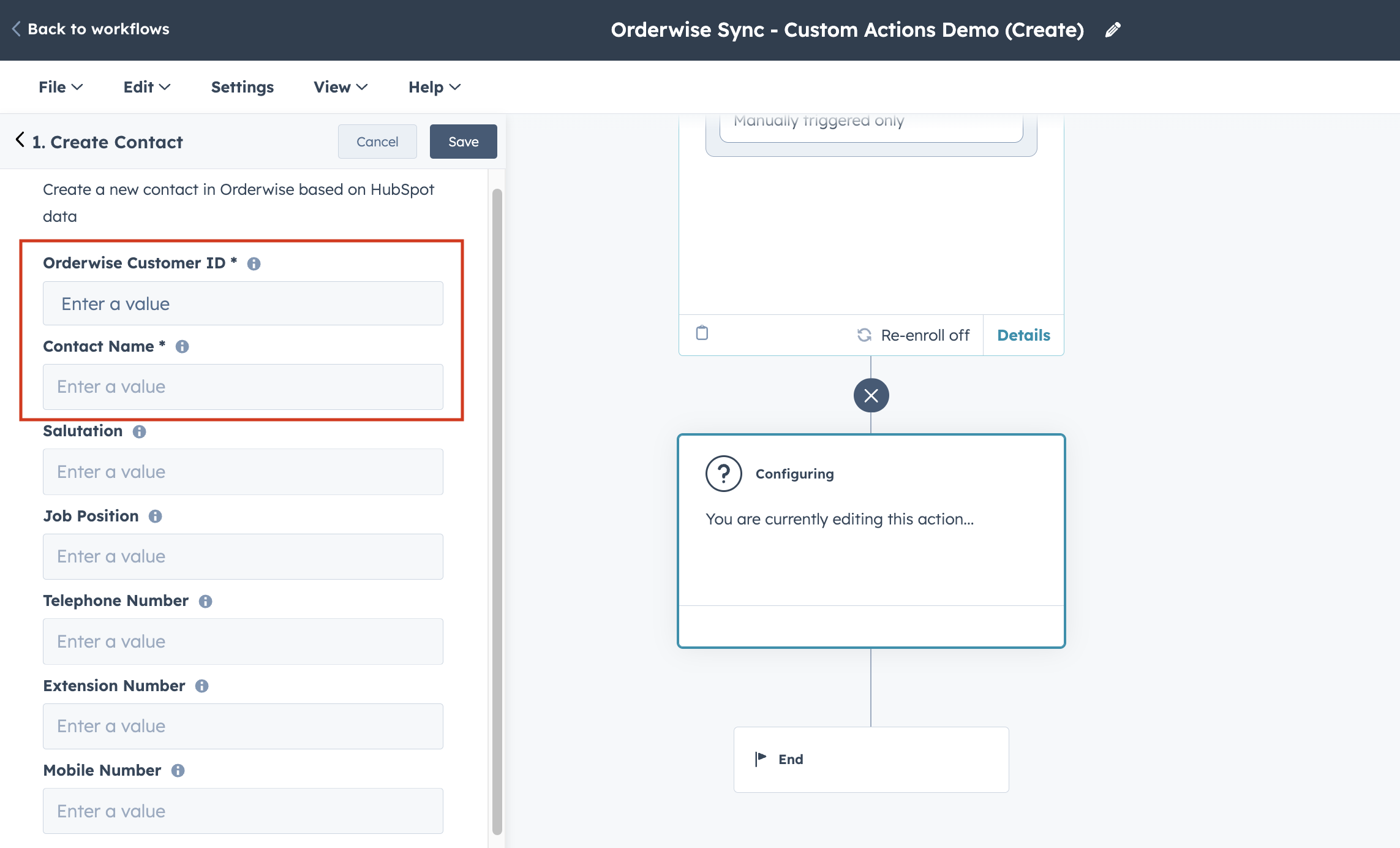Open the Settings menu item
This screenshot has height=848, width=1400.
pos(243,87)
